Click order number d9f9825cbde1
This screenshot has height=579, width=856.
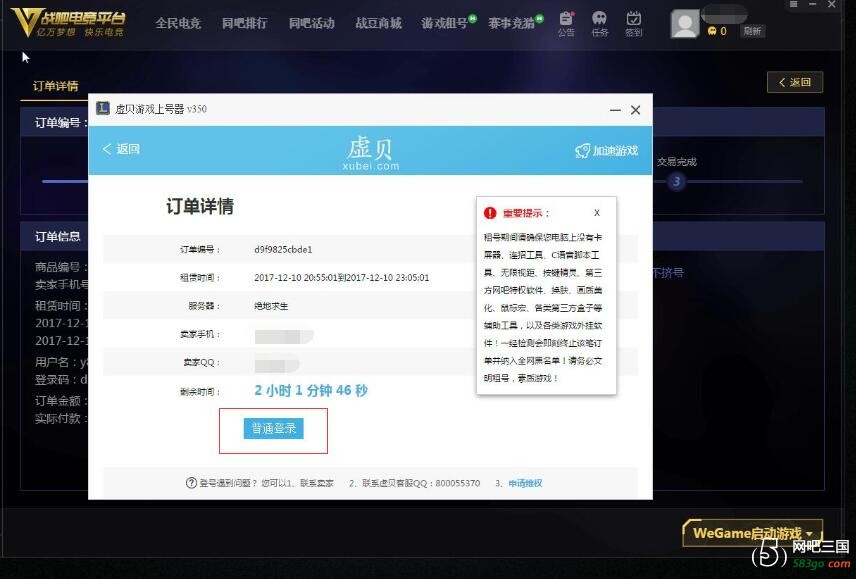[x=283, y=249]
